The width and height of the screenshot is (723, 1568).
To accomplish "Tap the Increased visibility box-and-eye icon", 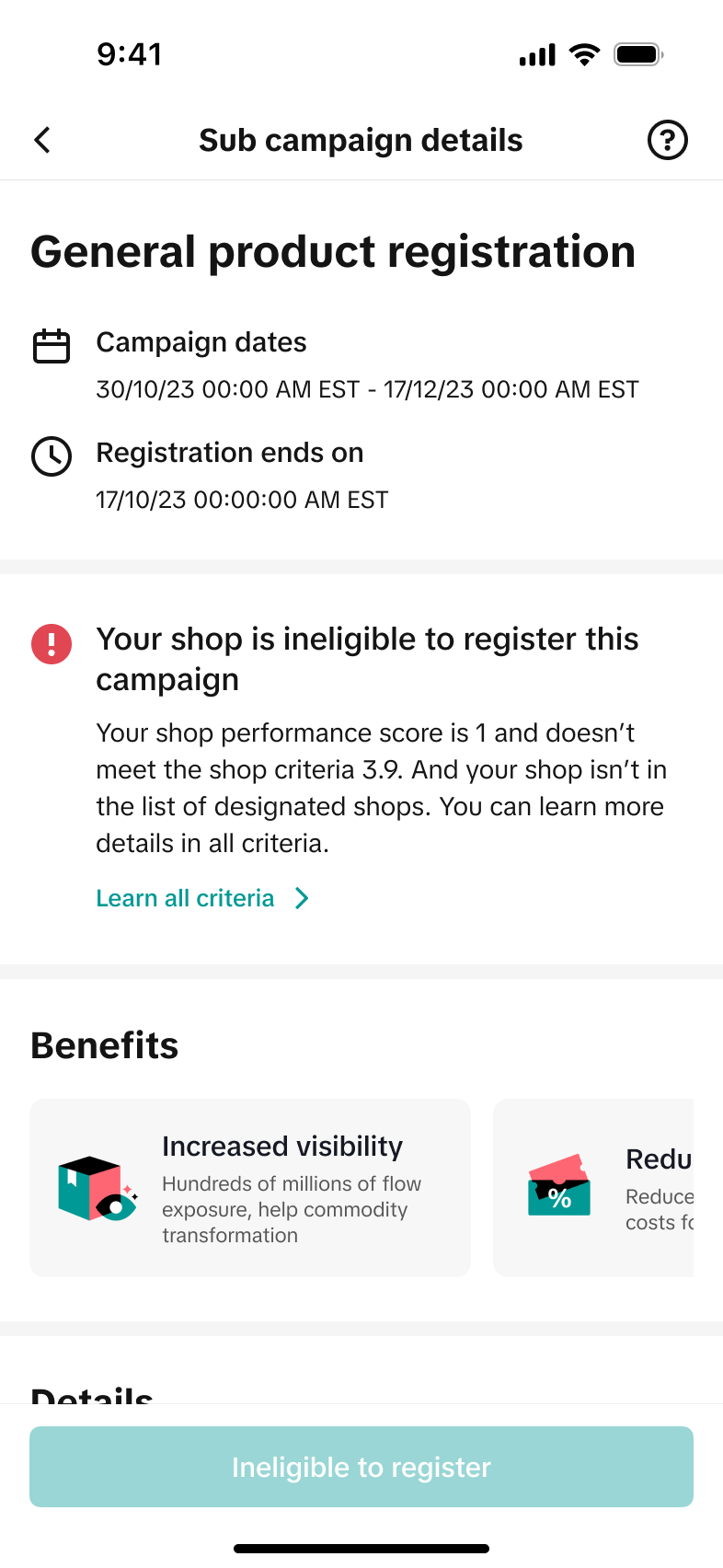I will pos(98,1188).
